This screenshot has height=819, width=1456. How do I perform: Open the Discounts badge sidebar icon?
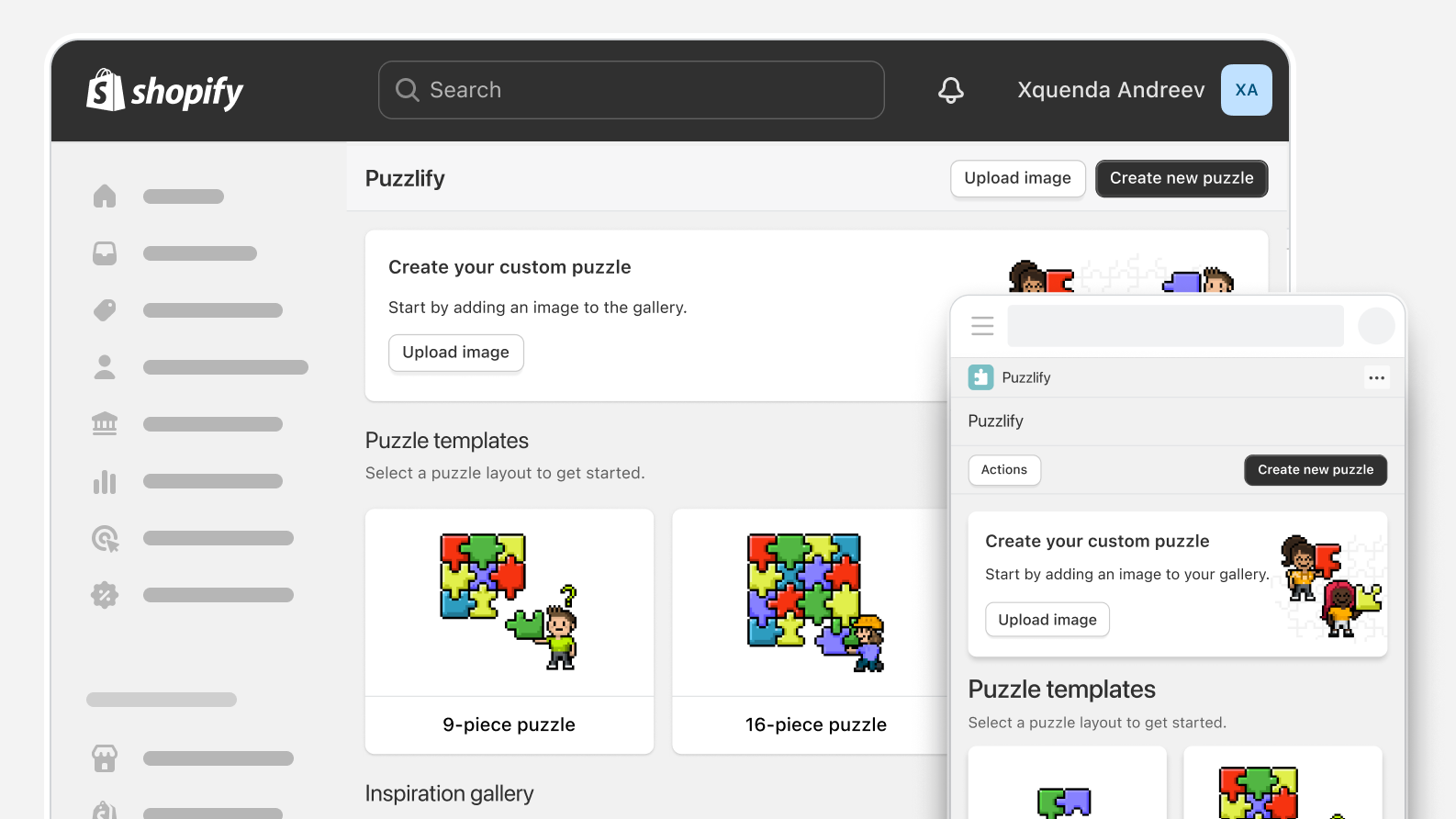point(105,595)
